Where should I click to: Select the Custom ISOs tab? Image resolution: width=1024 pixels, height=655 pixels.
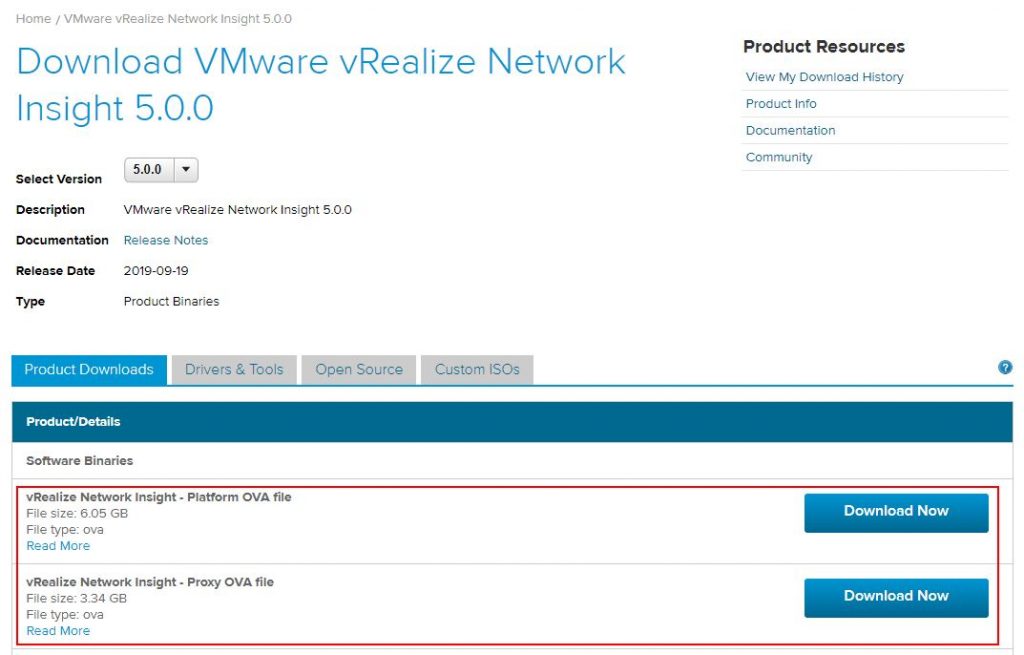[x=477, y=370]
